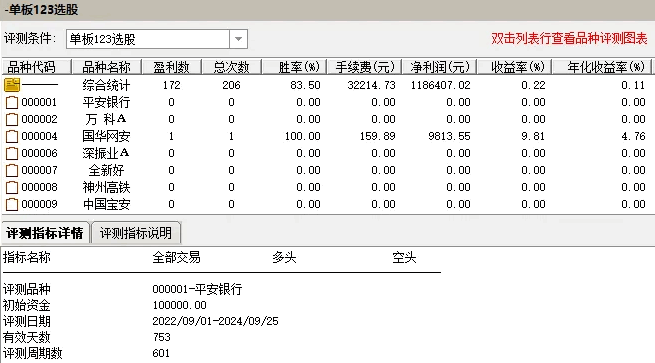This screenshot has height=363, width=655.
Task: Sort by the 品种名称 column header
Action: click(x=107, y=67)
